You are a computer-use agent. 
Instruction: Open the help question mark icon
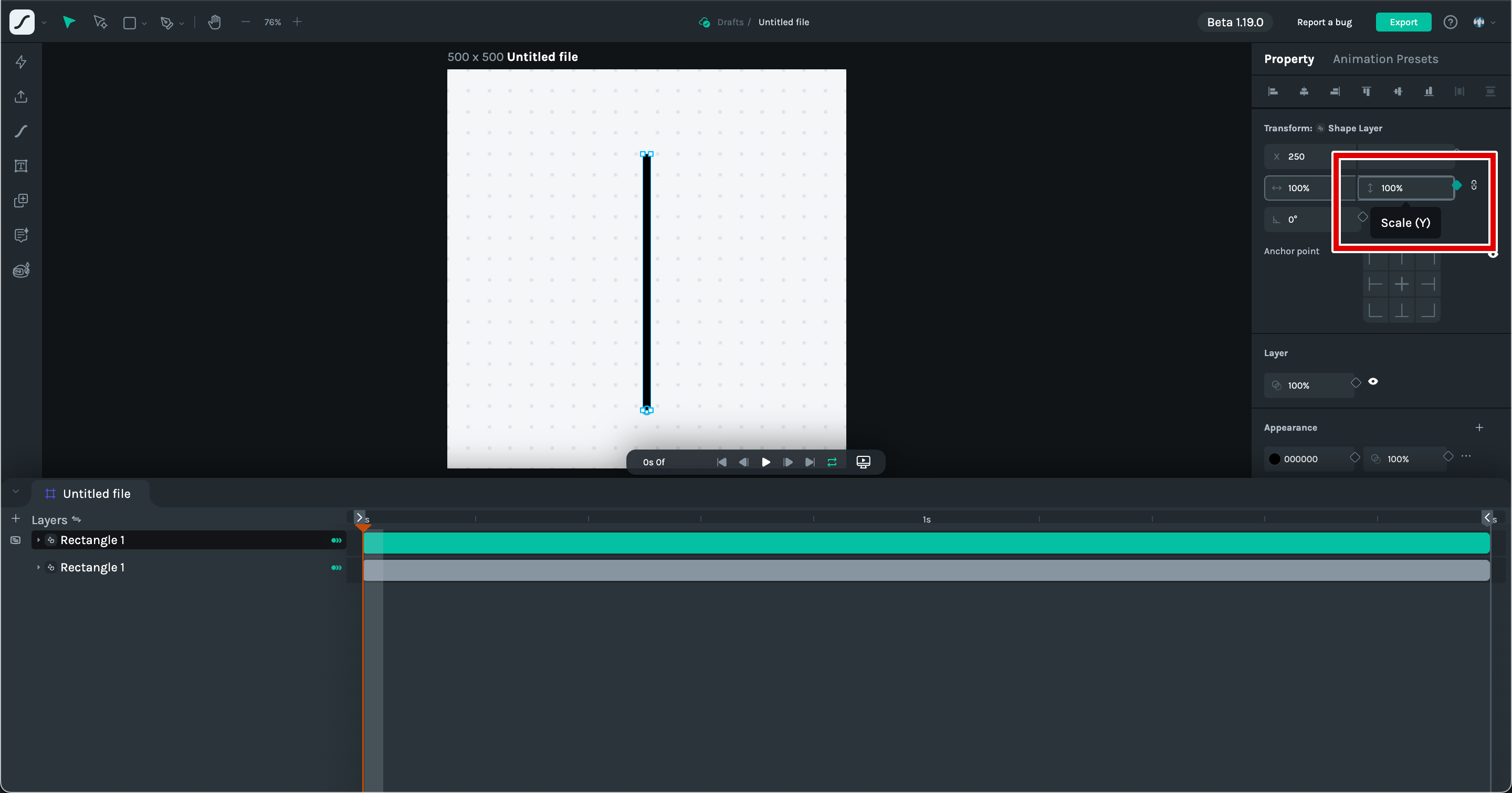coord(1451,22)
